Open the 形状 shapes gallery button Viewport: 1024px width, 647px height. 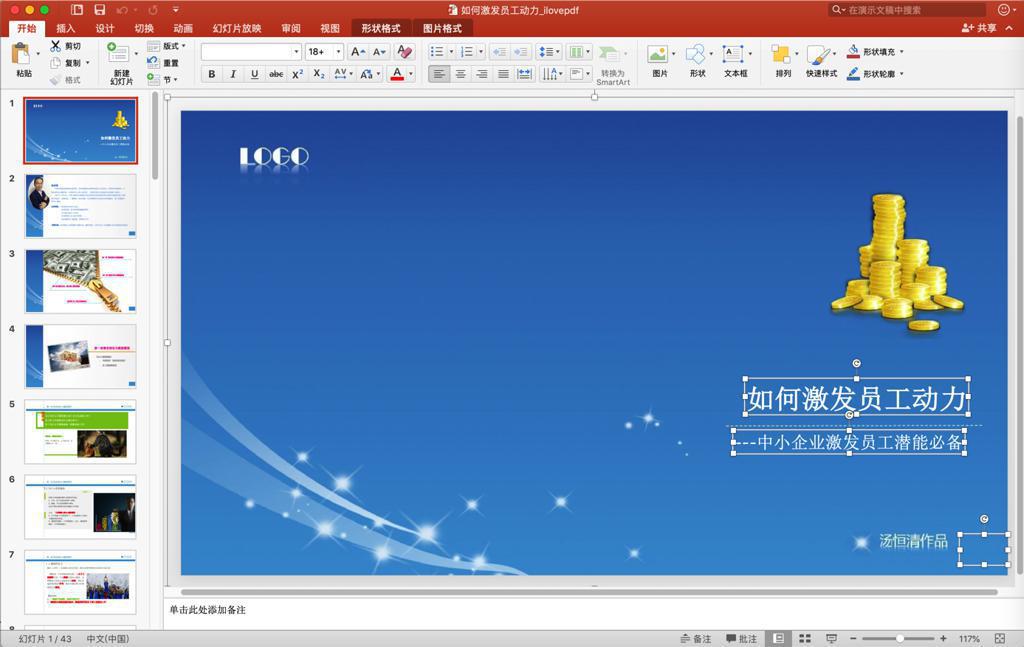pos(697,62)
